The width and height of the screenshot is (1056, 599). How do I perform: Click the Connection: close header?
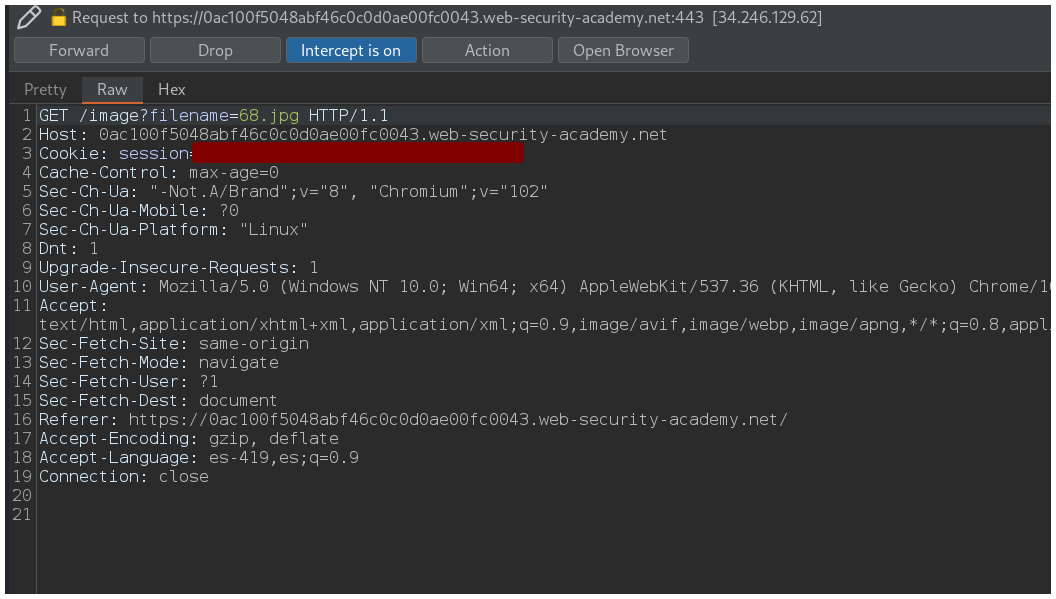pyautogui.click(x=123, y=477)
